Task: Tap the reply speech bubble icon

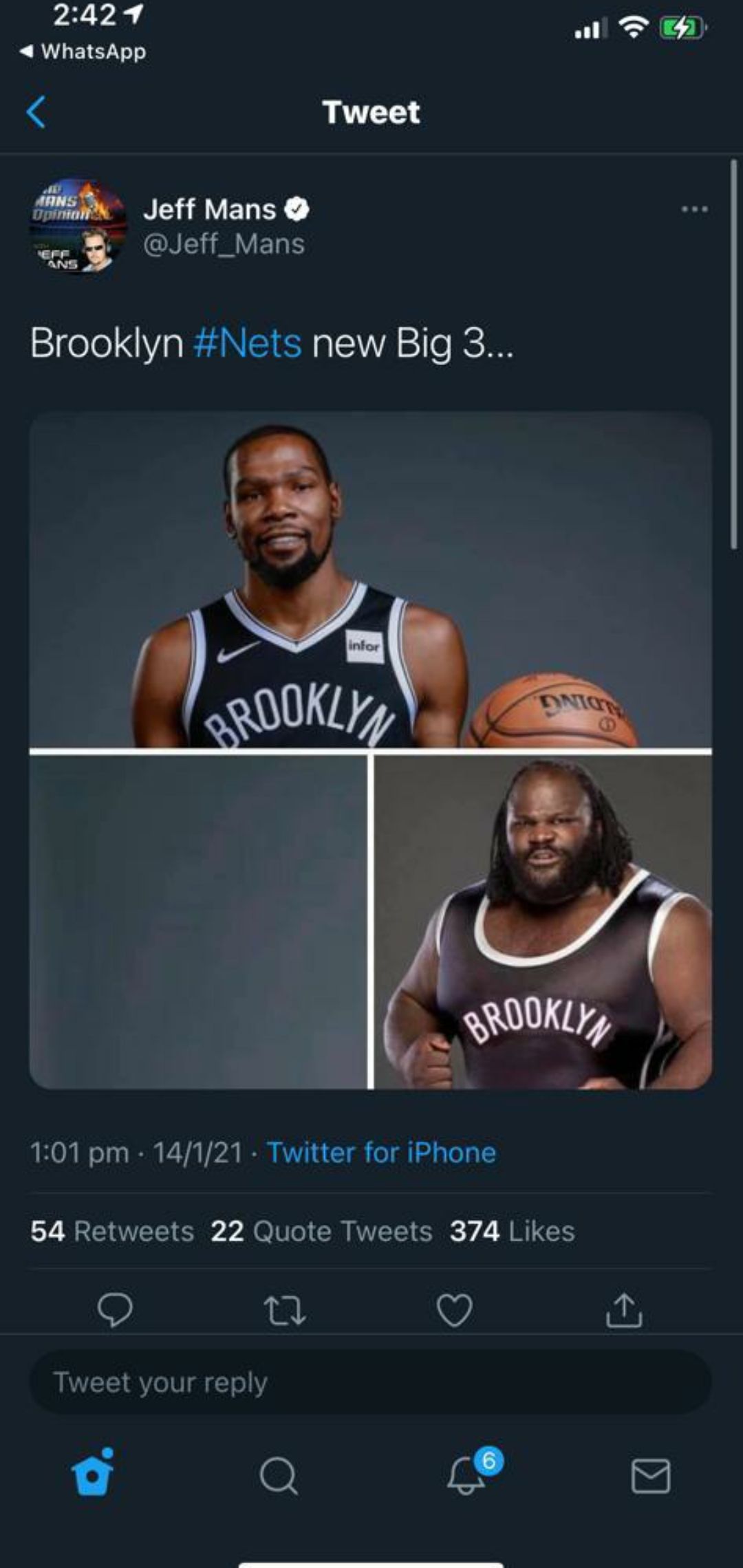Action: point(115,1309)
